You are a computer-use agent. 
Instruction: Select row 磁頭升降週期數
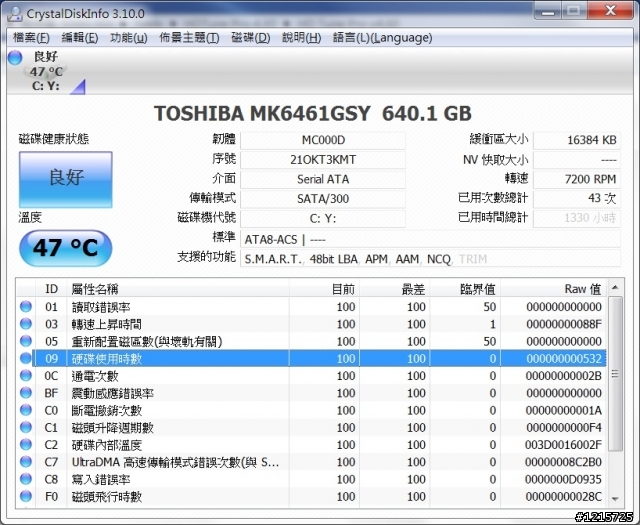tap(311, 427)
